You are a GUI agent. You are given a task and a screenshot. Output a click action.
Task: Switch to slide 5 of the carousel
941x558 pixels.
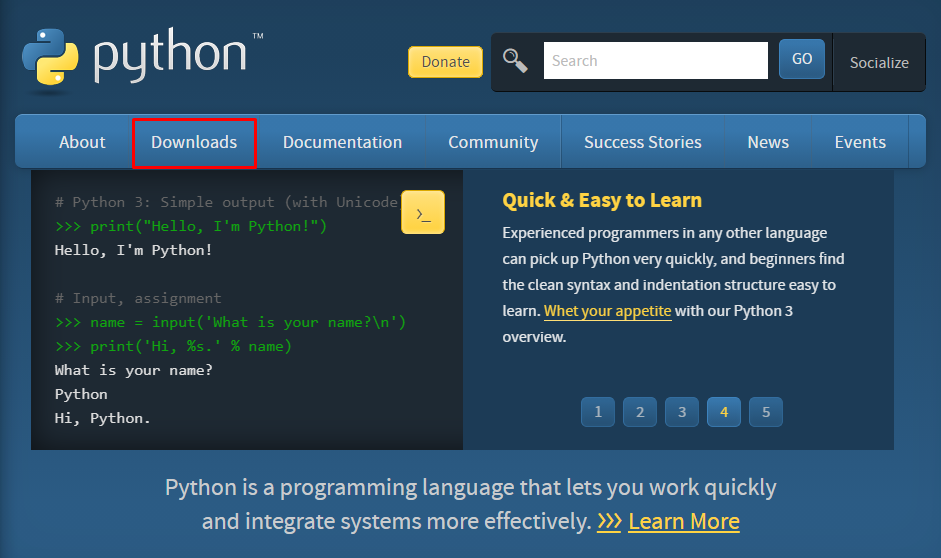[766, 412]
